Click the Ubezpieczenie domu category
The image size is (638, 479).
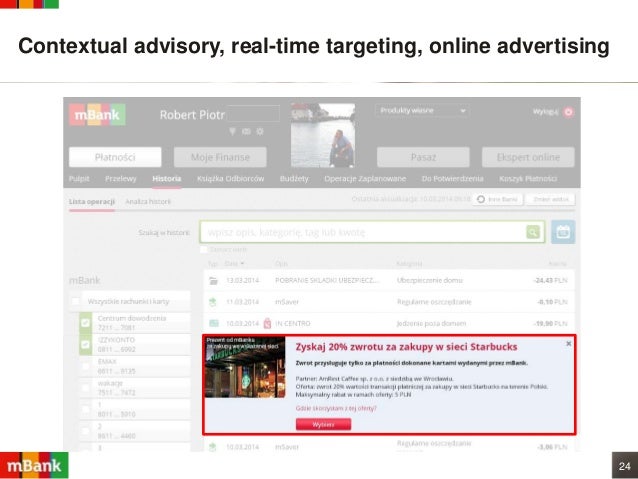pos(430,280)
